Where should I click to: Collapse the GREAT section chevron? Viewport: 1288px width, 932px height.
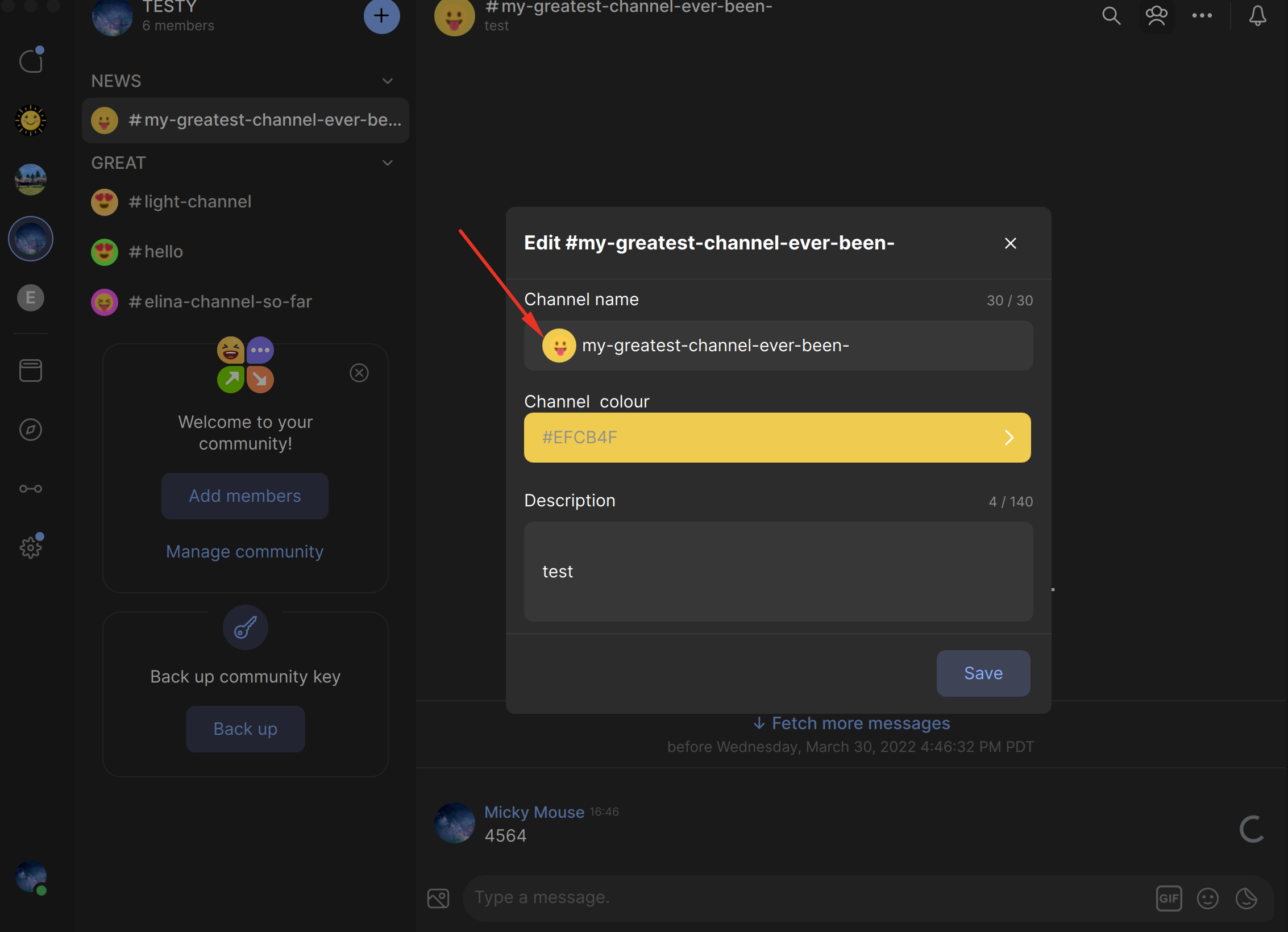pyautogui.click(x=388, y=163)
